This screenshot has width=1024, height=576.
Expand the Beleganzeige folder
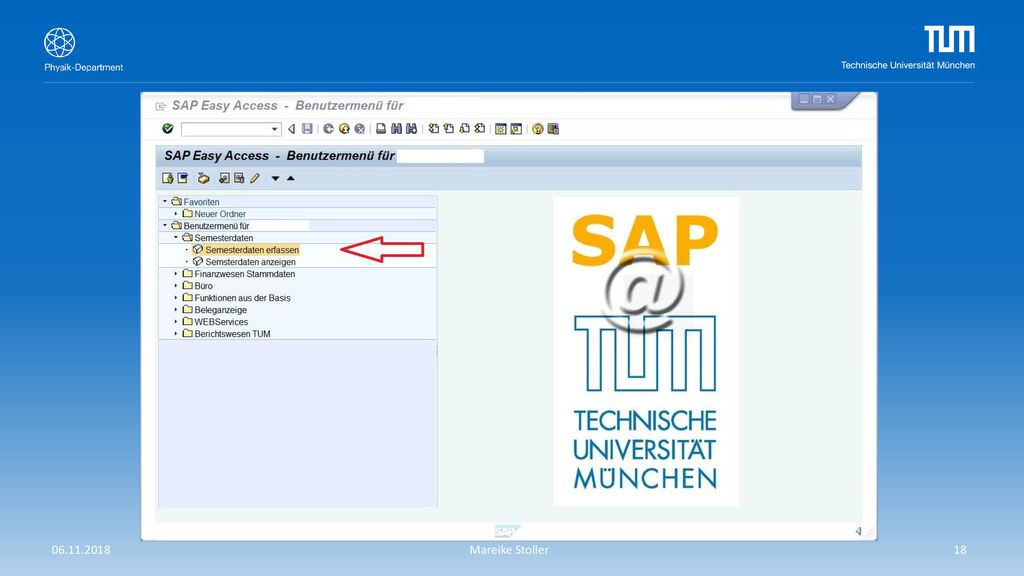tap(176, 310)
